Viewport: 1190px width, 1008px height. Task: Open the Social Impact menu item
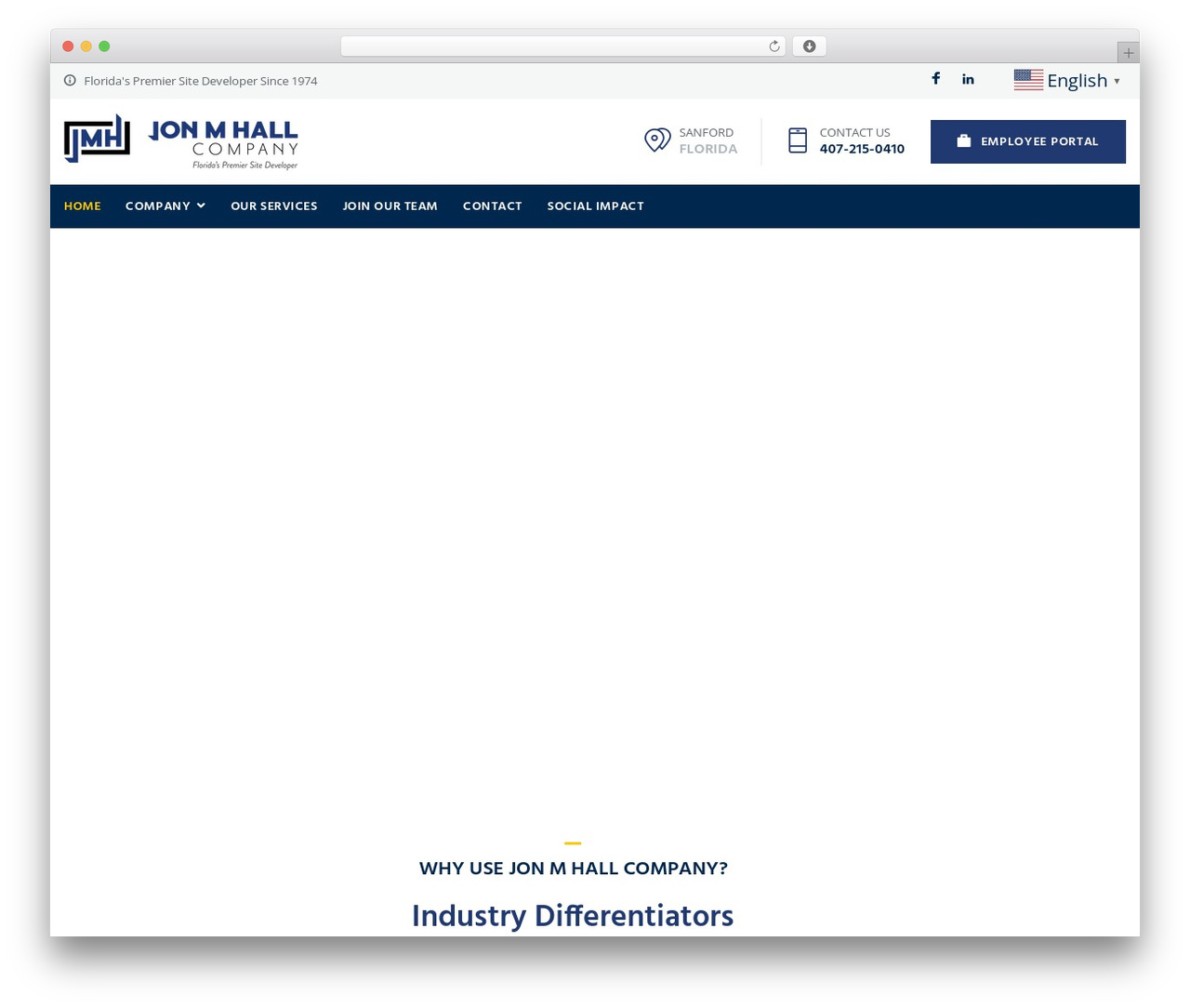coord(595,206)
